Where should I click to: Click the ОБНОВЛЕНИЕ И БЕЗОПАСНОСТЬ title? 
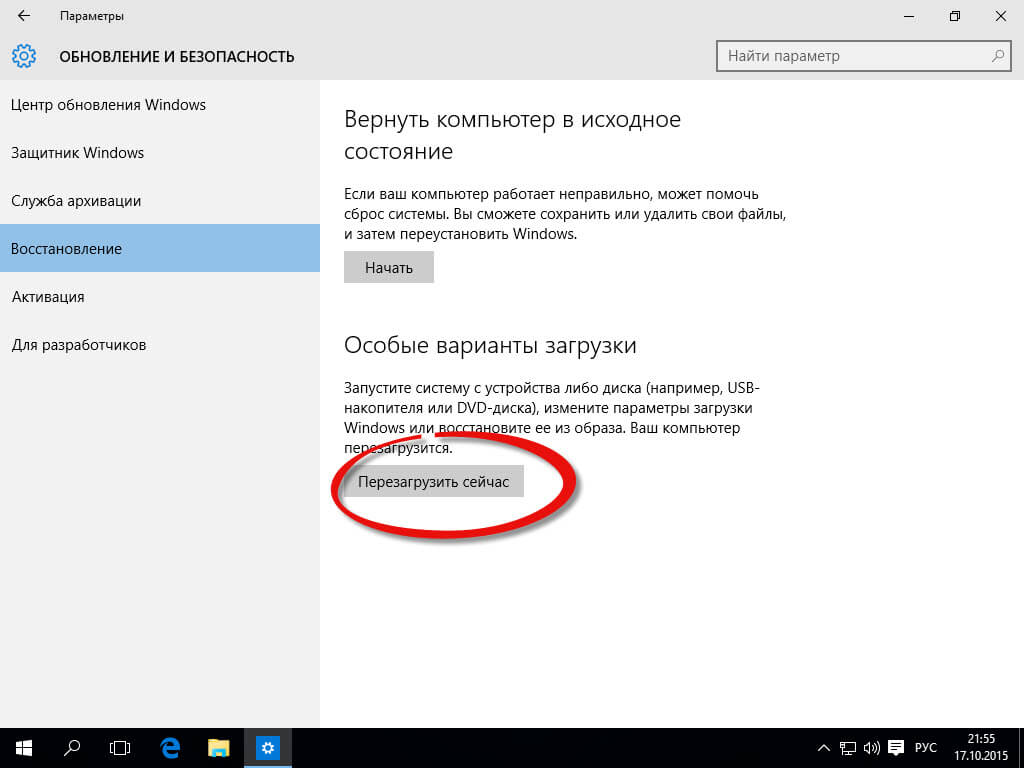[177, 57]
